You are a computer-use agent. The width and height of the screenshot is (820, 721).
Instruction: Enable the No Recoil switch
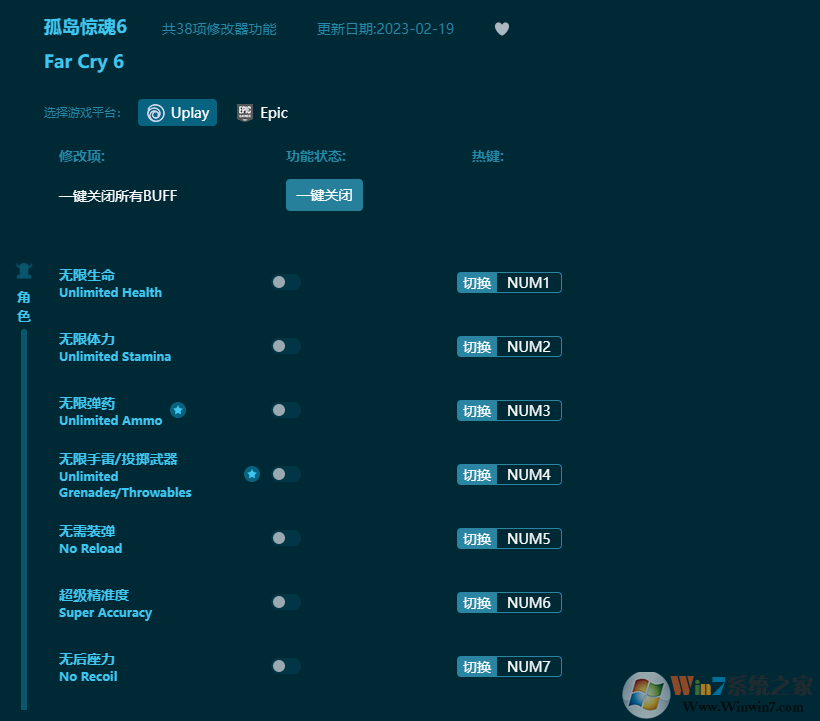click(286, 666)
